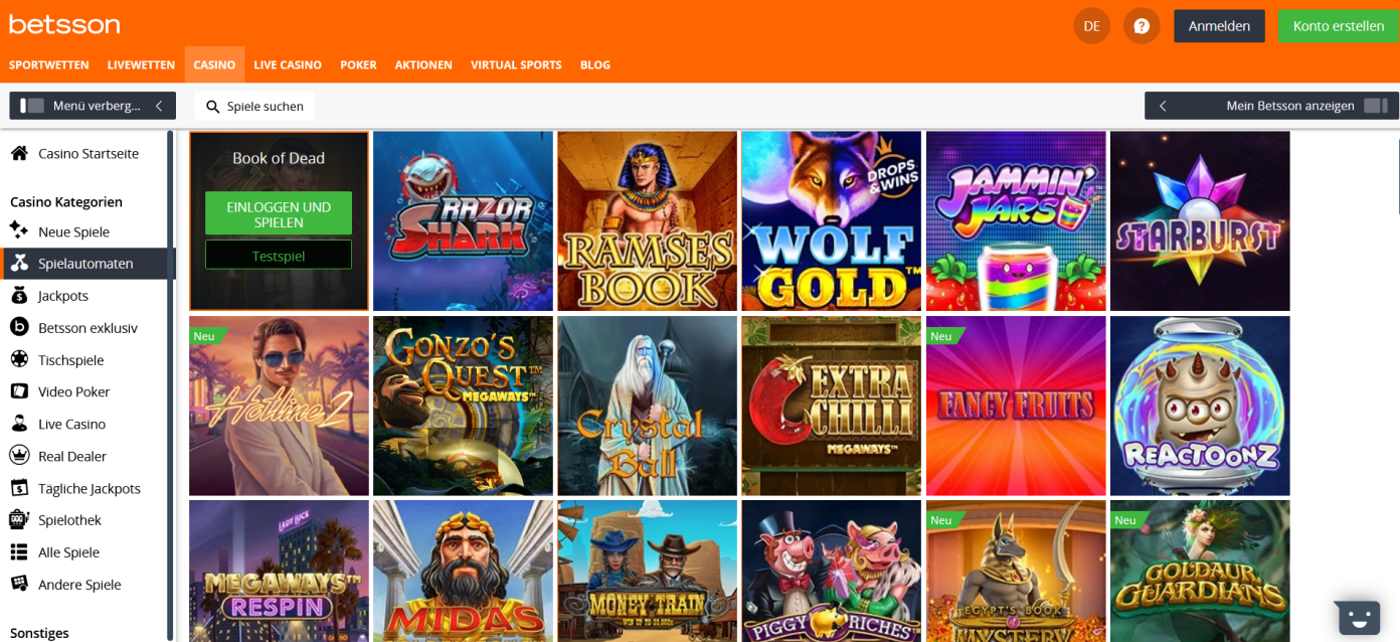The width and height of the screenshot is (1400, 642).
Task: Open the Starburst game thumbnail
Action: coord(1200,221)
